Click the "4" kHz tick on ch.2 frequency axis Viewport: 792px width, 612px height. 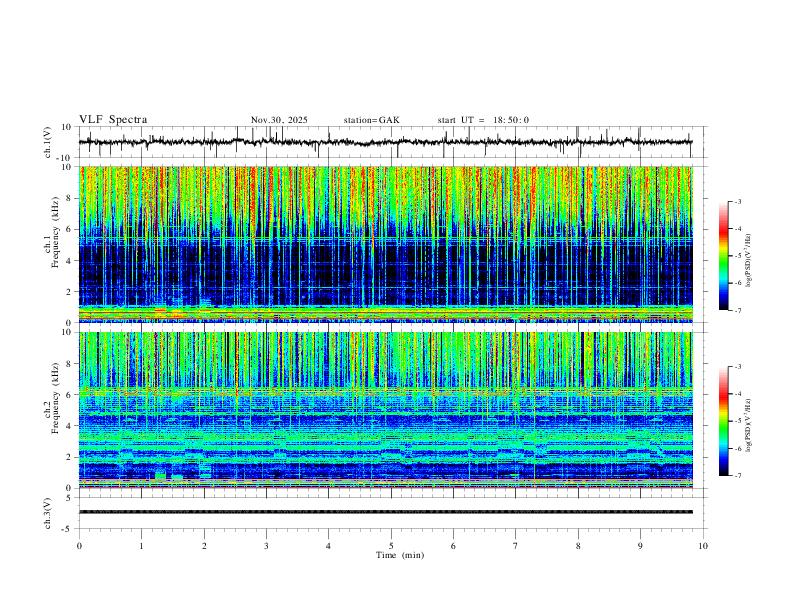coord(70,426)
